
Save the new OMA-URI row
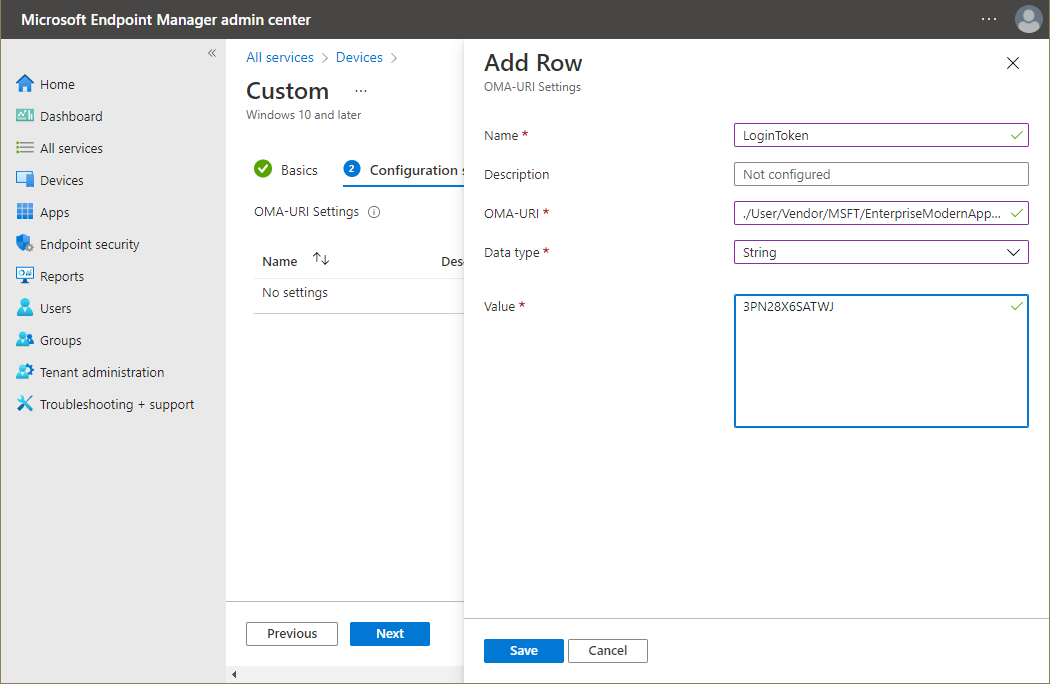click(524, 651)
